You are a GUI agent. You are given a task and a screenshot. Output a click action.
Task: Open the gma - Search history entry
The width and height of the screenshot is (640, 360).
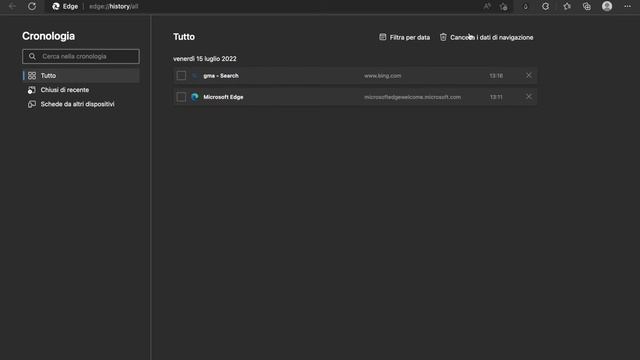[x=221, y=76]
